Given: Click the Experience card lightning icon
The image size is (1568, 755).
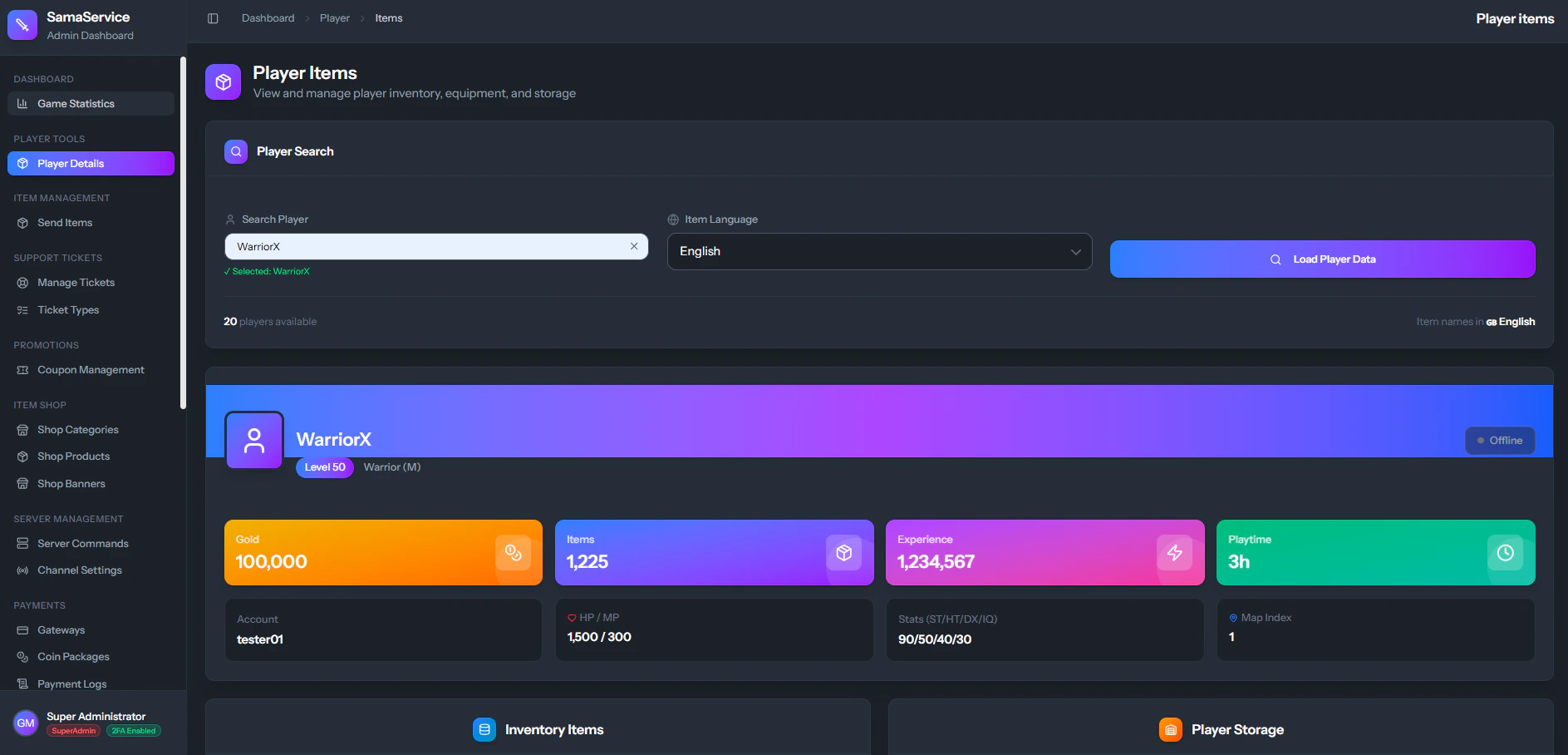Looking at the screenshot, I should click(x=1175, y=553).
